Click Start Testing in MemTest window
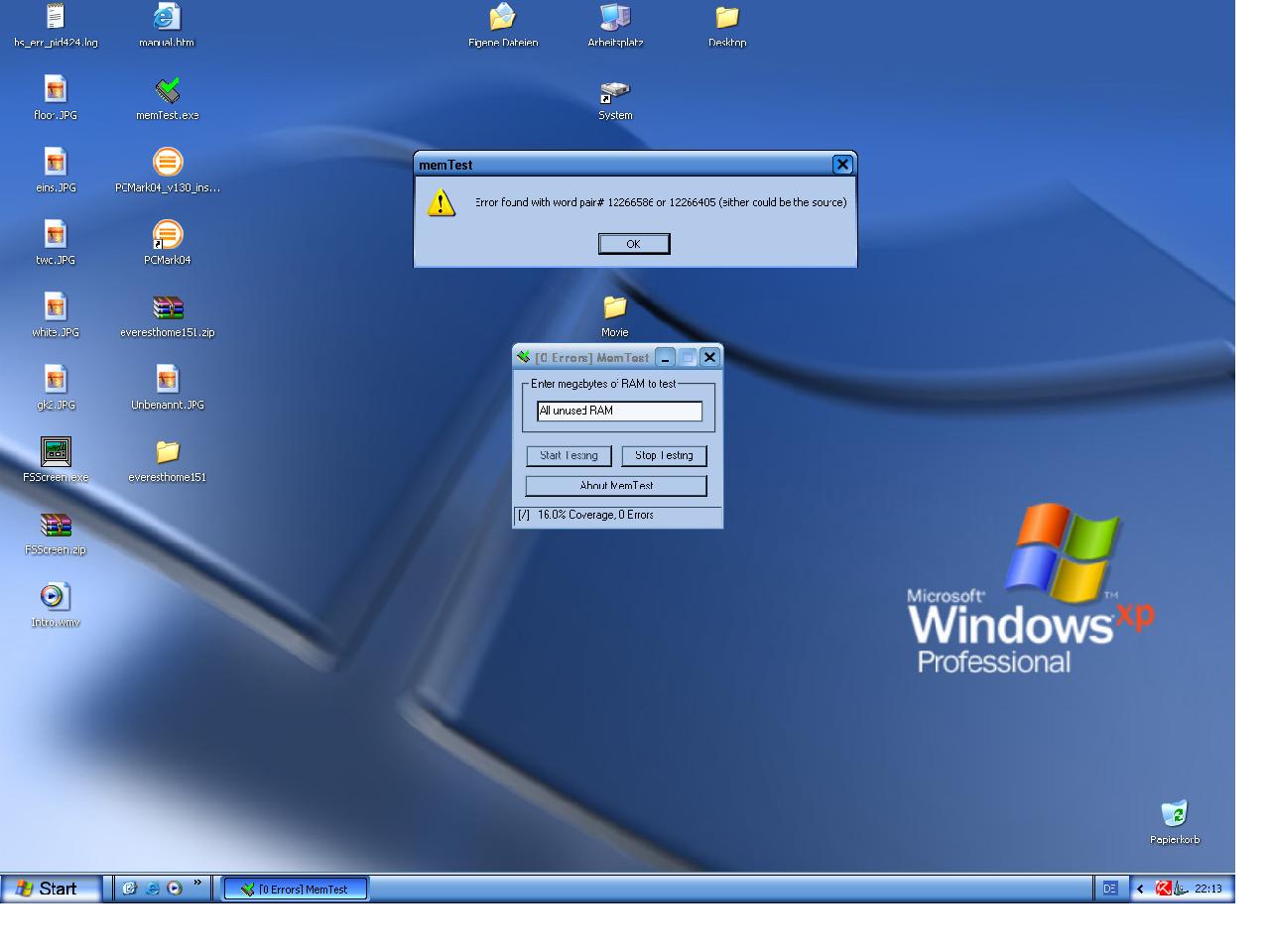1270x952 pixels. click(x=569, y=456)
